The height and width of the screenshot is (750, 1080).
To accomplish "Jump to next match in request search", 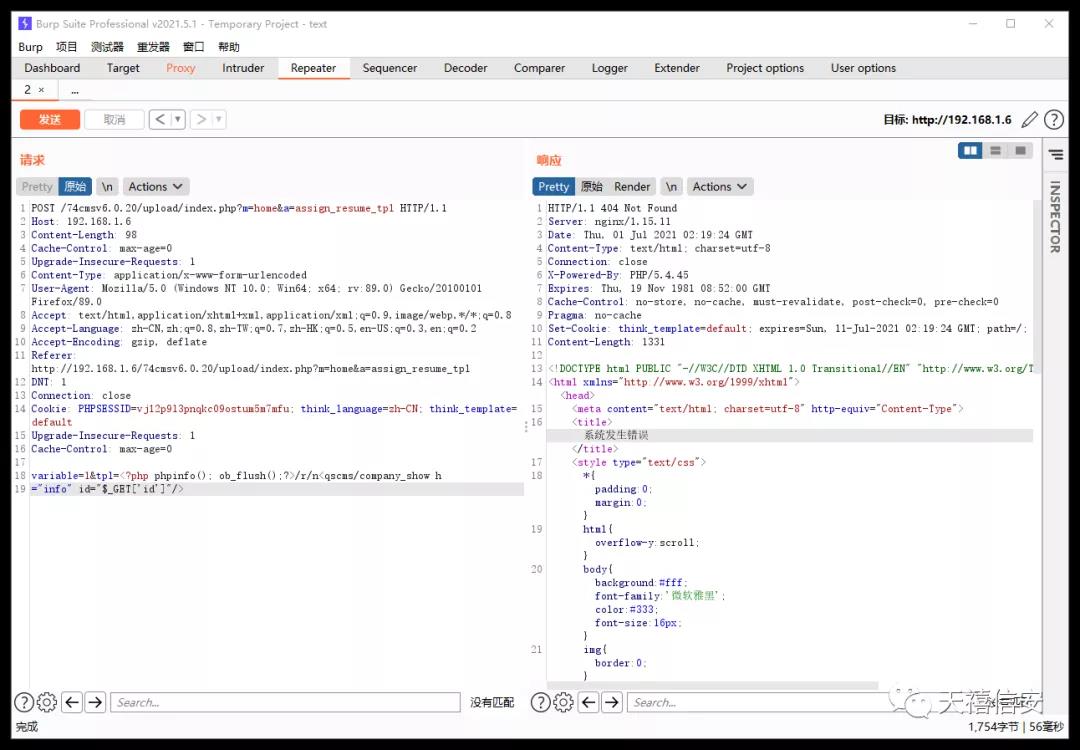I will [x=96, y=702].
